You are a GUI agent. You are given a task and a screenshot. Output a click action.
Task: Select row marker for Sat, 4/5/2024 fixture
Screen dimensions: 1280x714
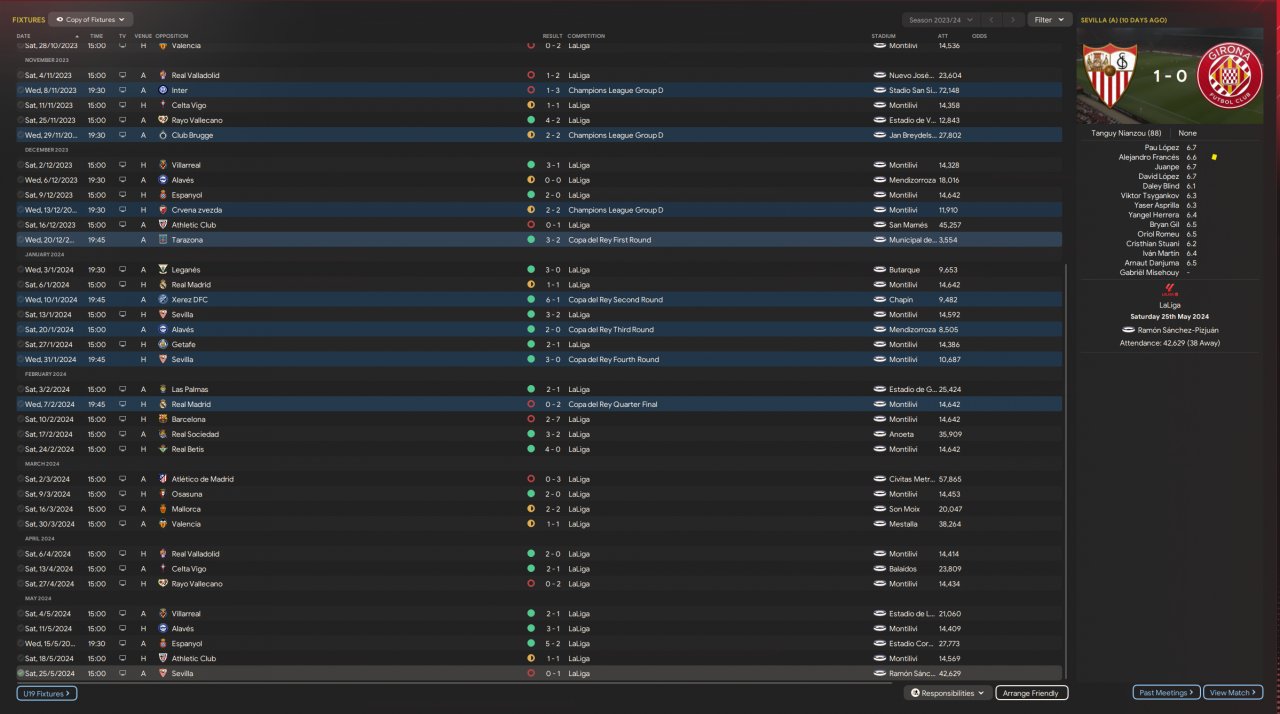point(21,613)
